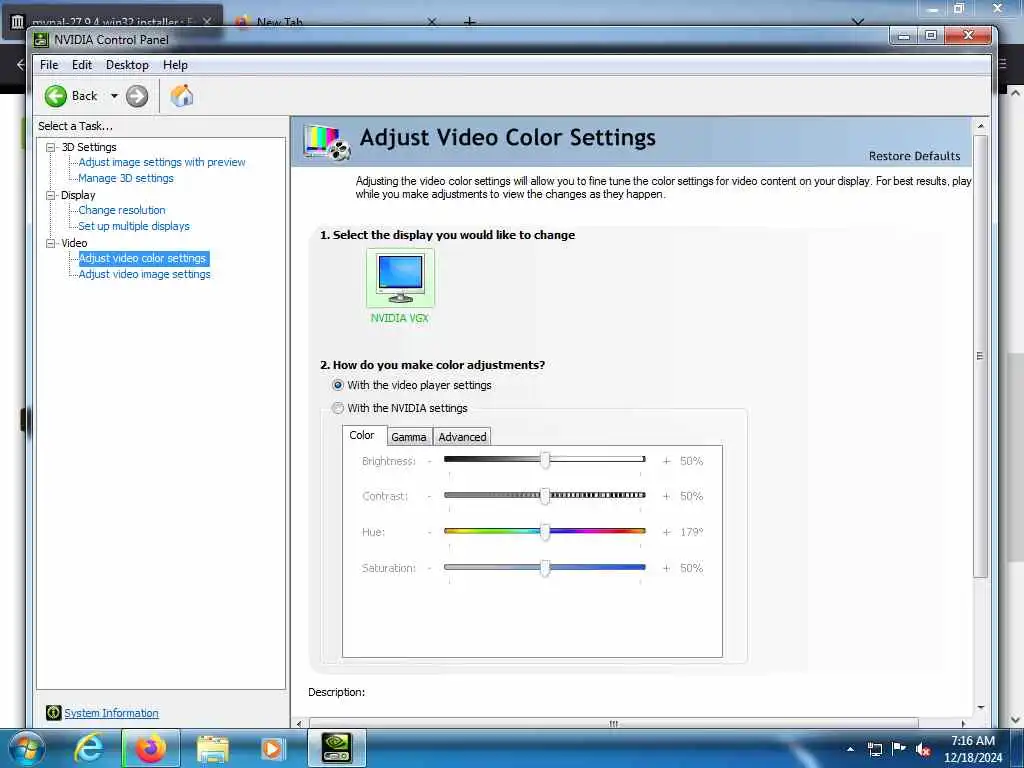
Task: Click the Action Center flag icon
Action: pyautogui.click(x=899, y=749)
